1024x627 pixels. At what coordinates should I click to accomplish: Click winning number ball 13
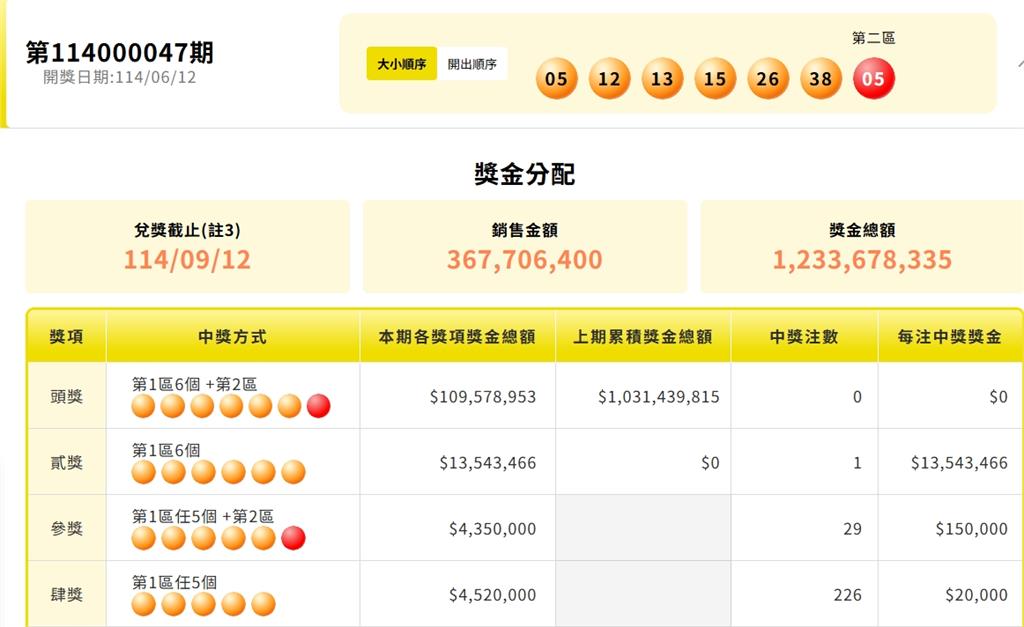pos(662,78)
